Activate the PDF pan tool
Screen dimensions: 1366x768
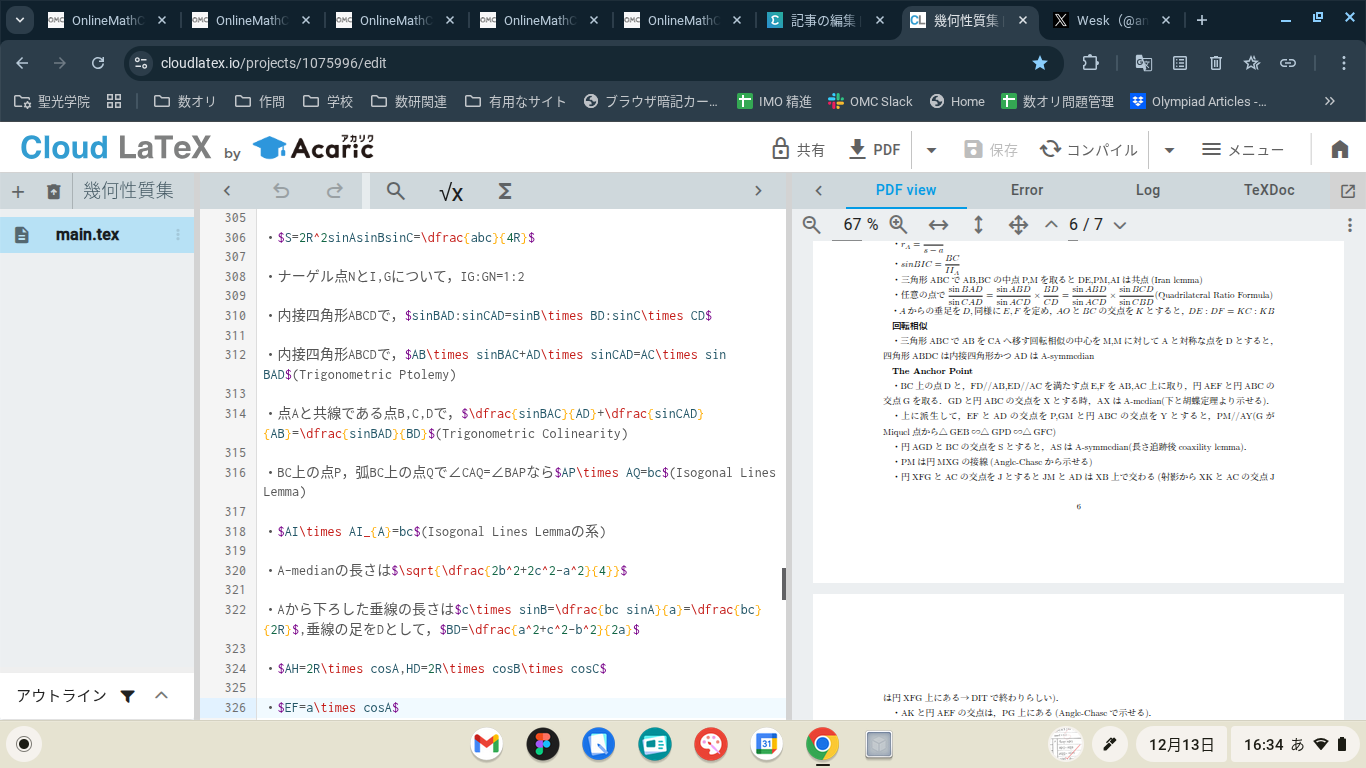coord(1017,224)
